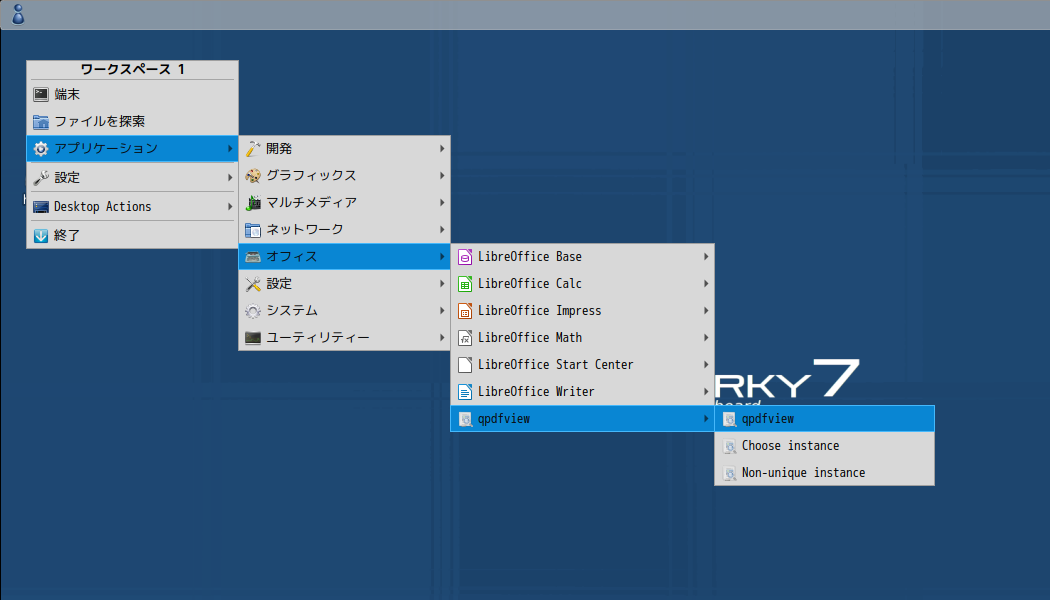Open LibreOffice Writer entry
The image size is (1050, 600).
tap(583, 392)
